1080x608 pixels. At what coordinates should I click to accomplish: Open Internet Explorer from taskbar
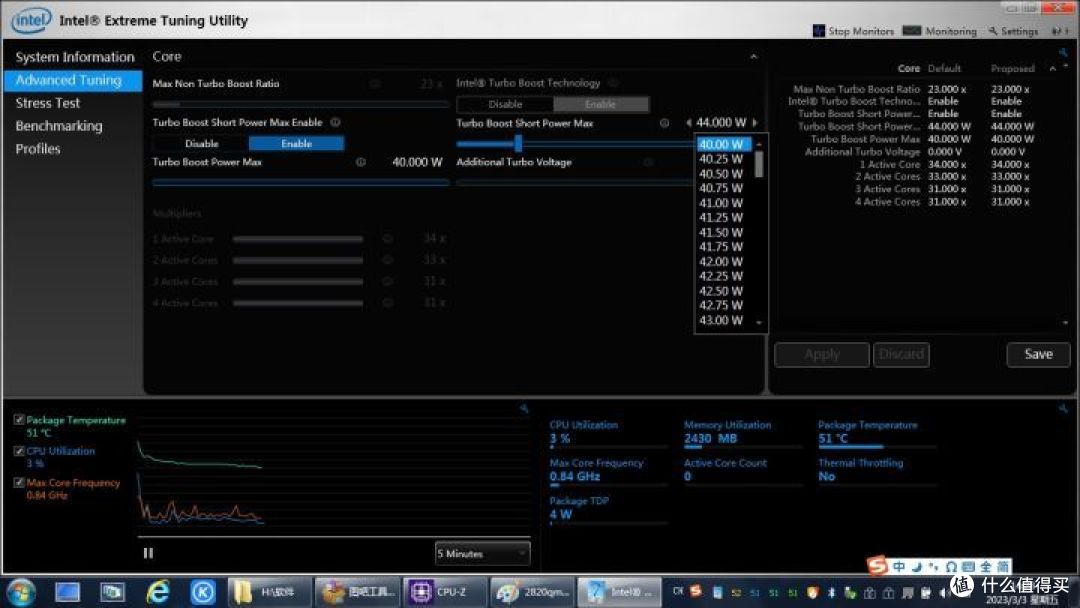(158, 592)
